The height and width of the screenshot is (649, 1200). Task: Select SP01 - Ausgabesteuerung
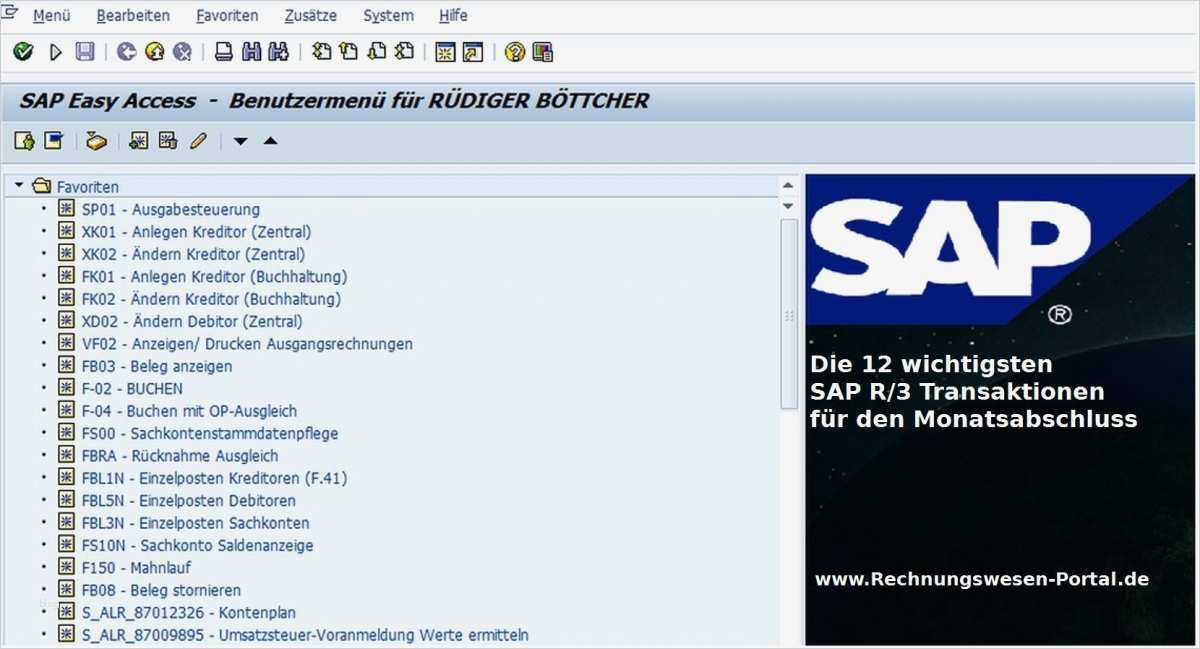pos(171,209)
